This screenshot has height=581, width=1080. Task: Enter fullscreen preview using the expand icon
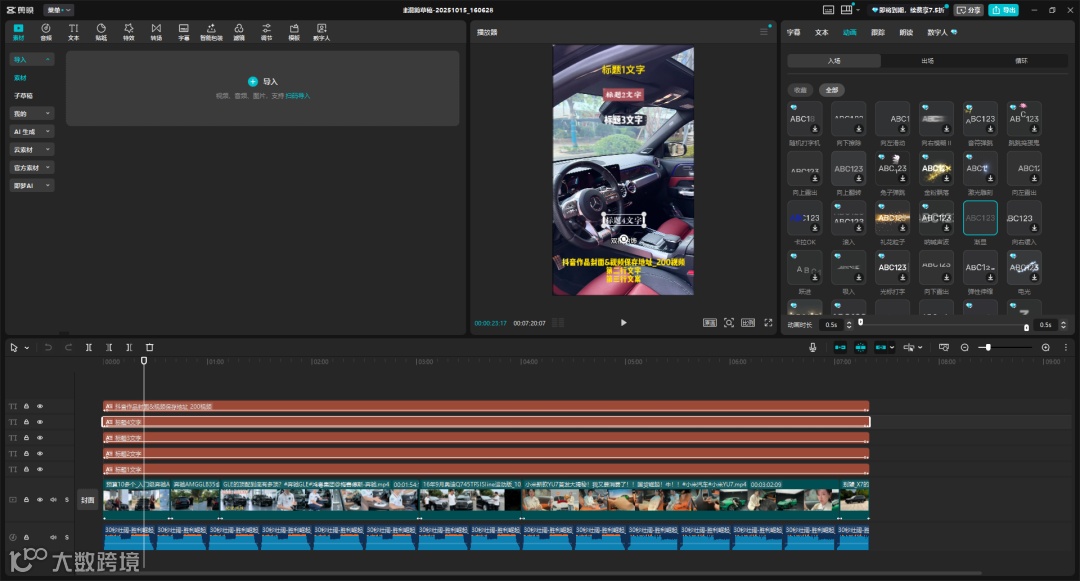(768, 323)
